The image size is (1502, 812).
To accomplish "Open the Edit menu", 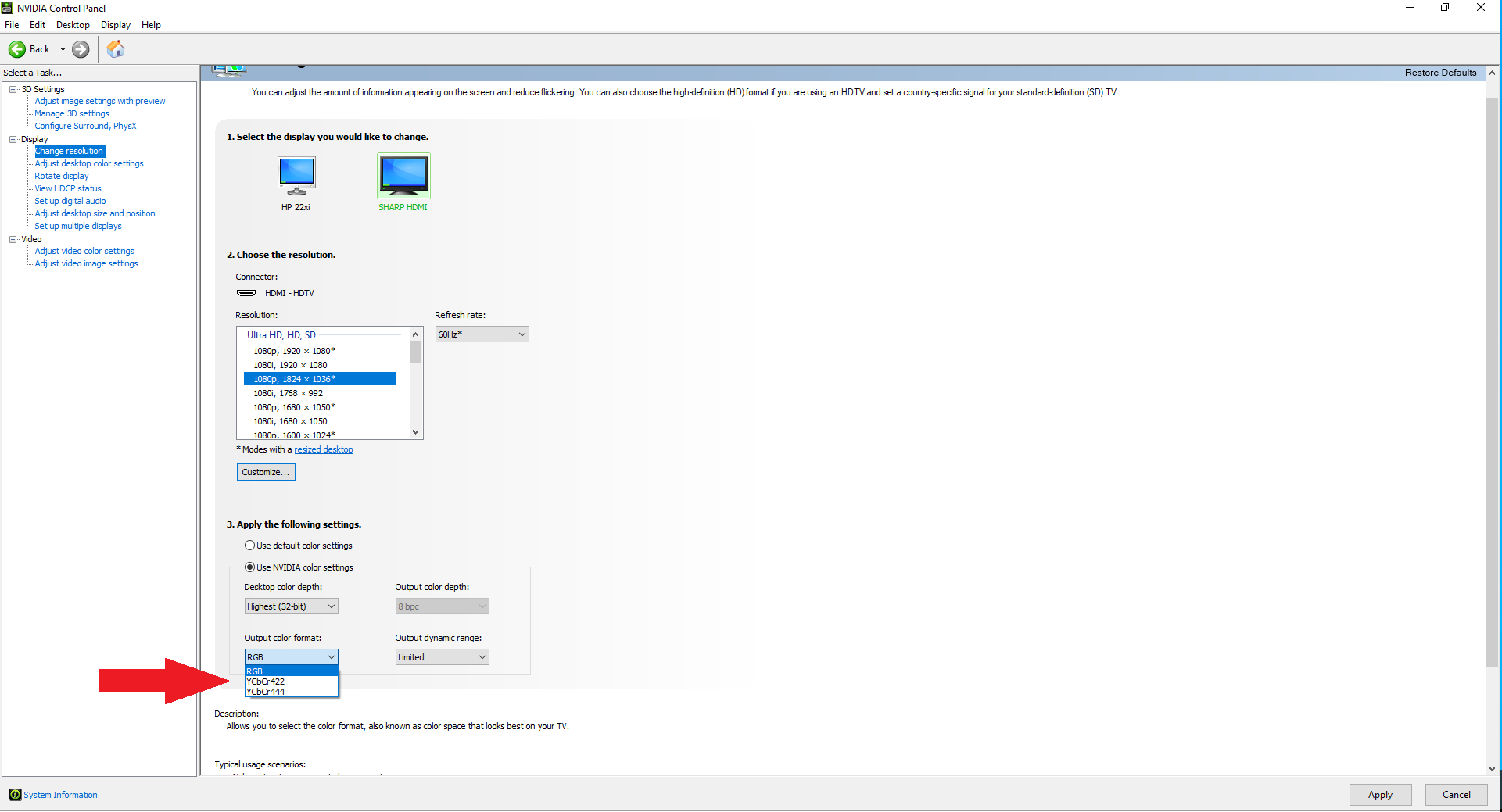I will pyautogui.click(x=38, y=25).
